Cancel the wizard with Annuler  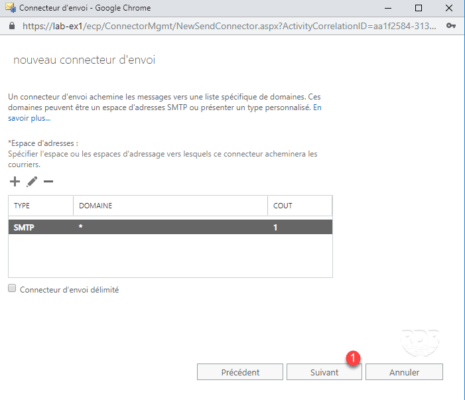(404, 372)
